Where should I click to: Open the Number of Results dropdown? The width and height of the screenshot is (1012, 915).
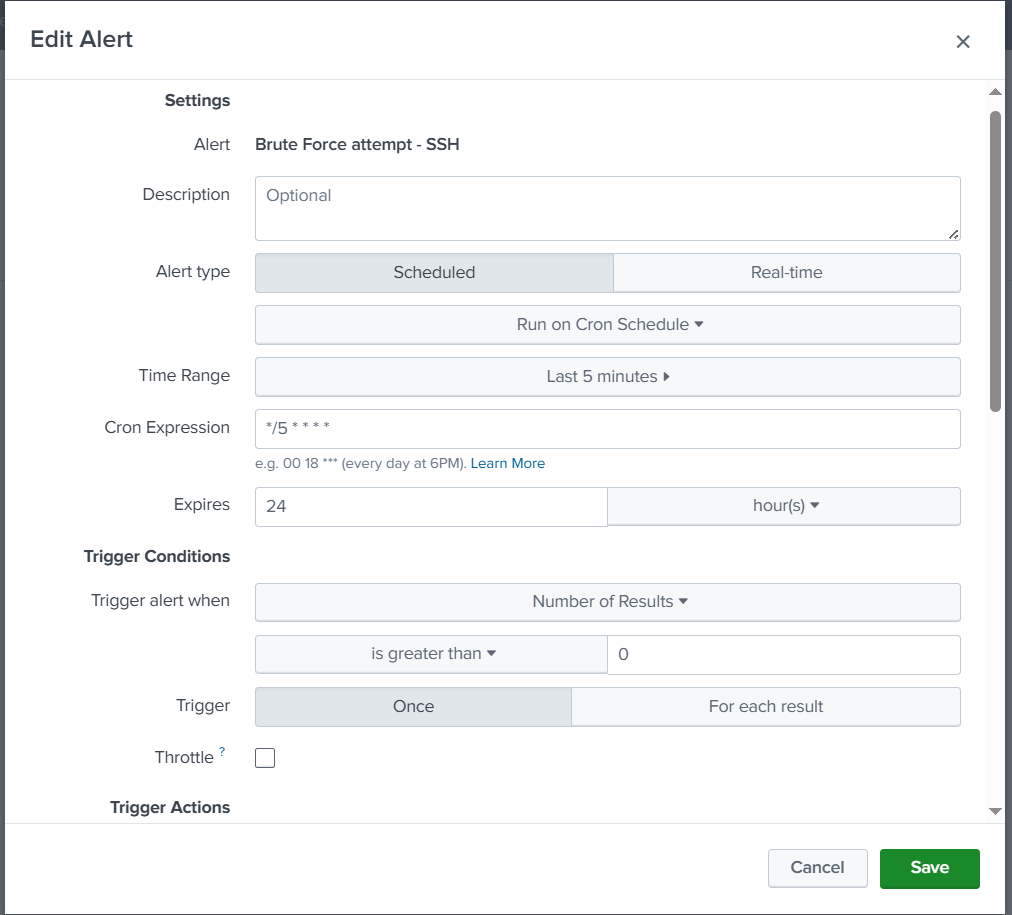pos(607,602)
